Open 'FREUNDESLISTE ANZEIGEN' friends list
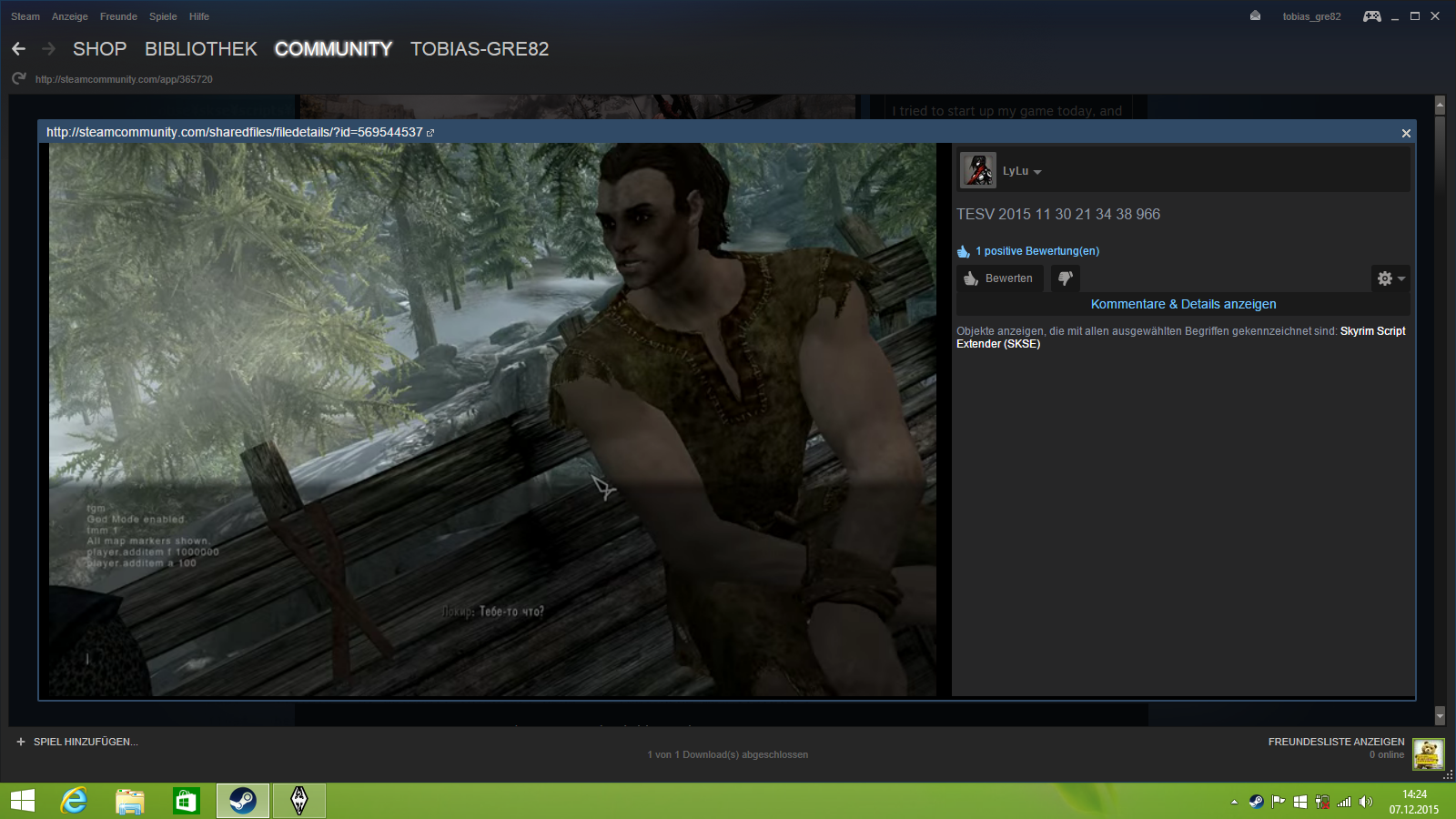This screenshot has width=1456, height=819. point(1336,742)
